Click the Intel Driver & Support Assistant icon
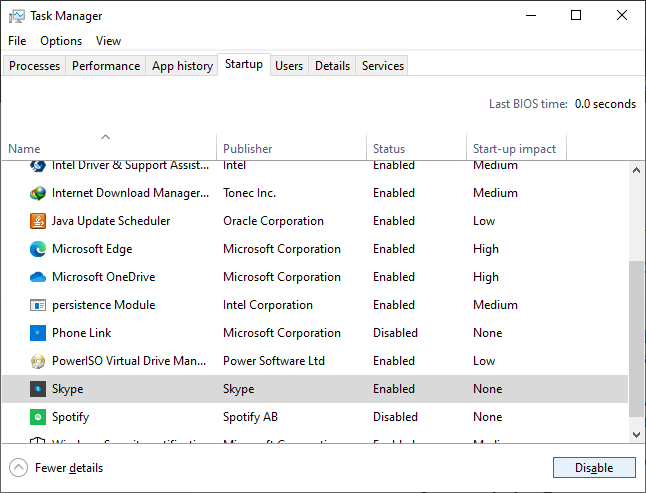The width and height of the screenshot is (646, 493). [38, 166]
